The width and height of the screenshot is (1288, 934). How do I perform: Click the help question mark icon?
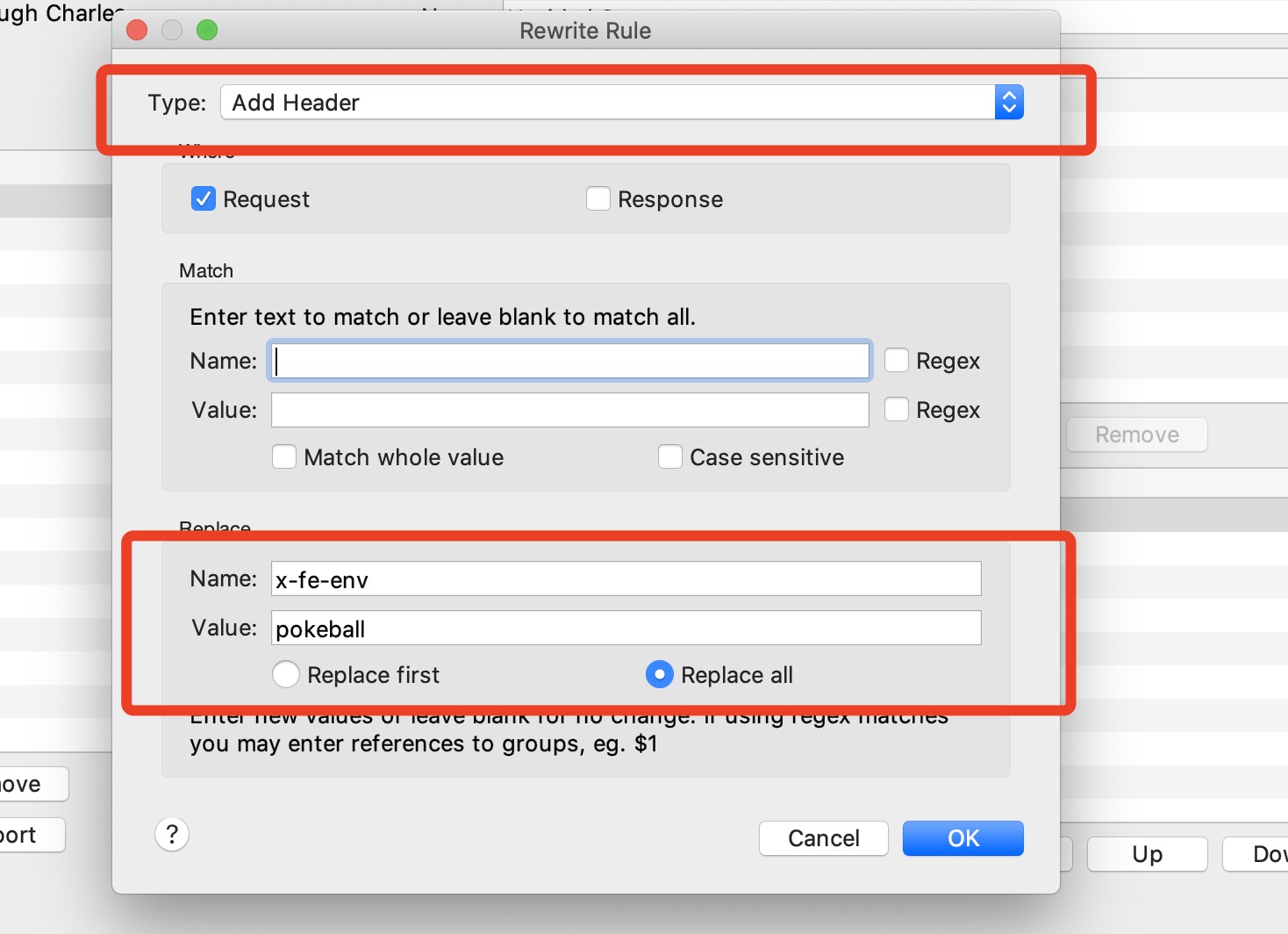172,834
